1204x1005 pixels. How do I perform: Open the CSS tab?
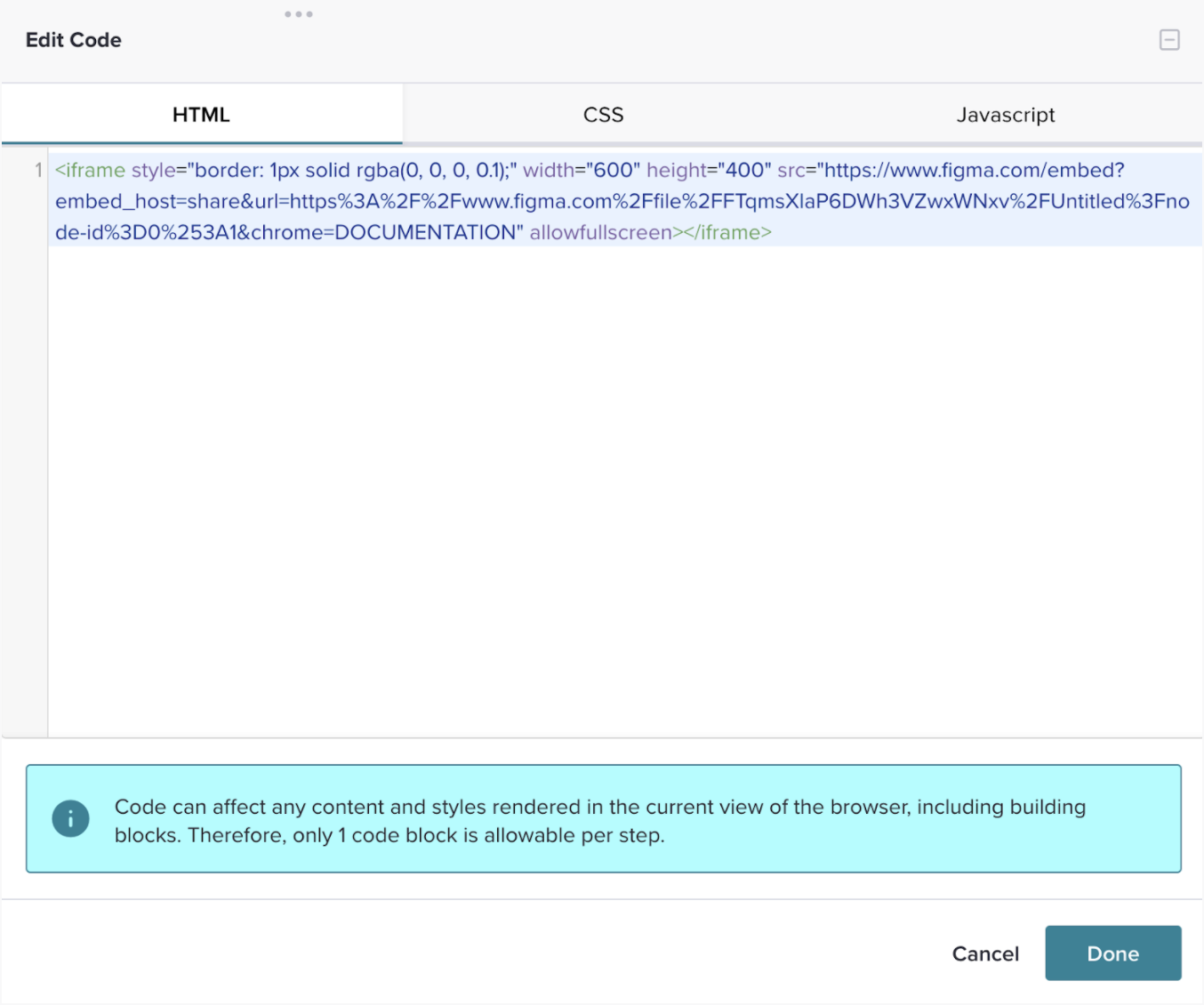604,114
